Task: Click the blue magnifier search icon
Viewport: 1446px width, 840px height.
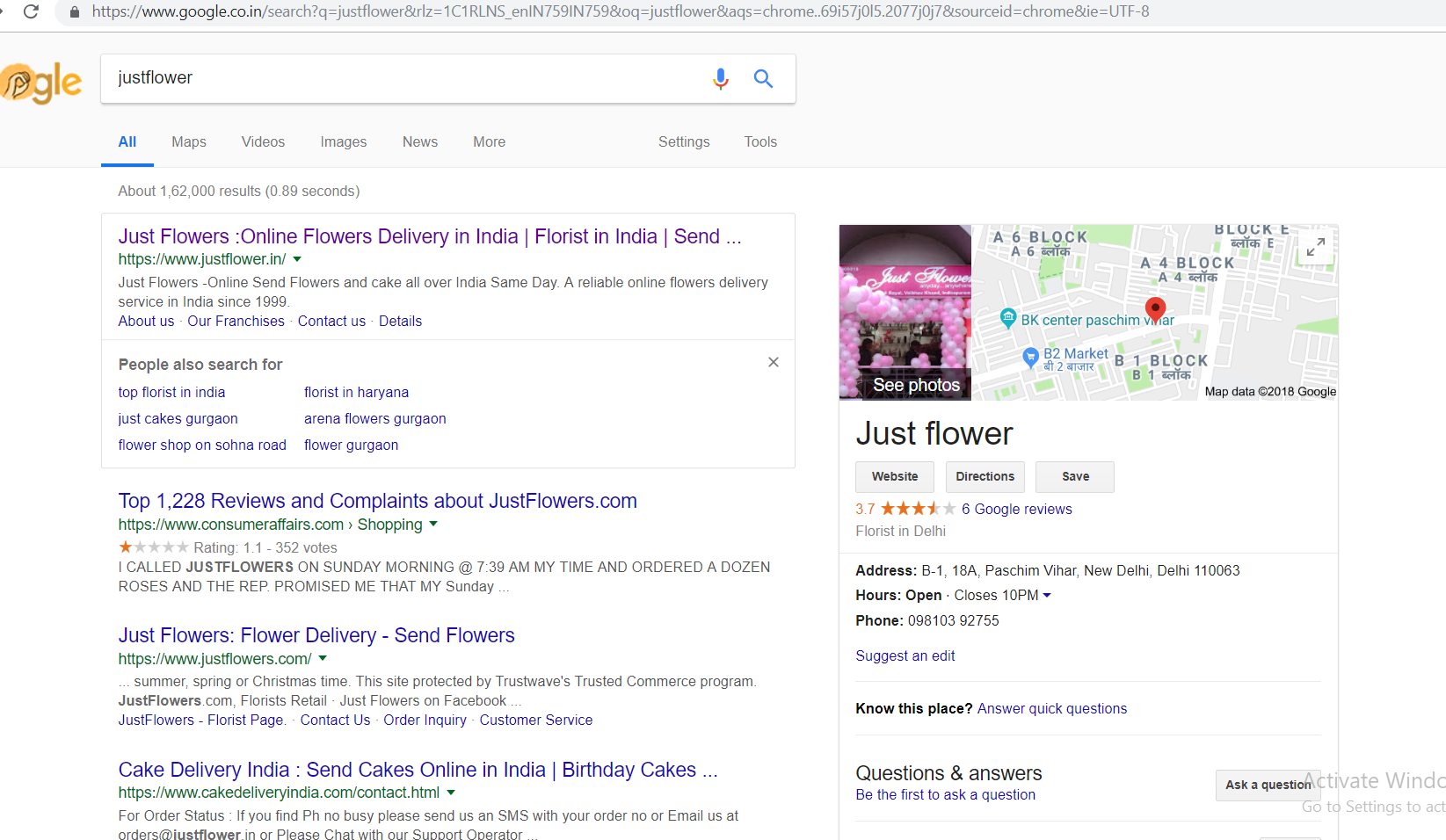Action: pyautogui.click(x=763, y=79)
